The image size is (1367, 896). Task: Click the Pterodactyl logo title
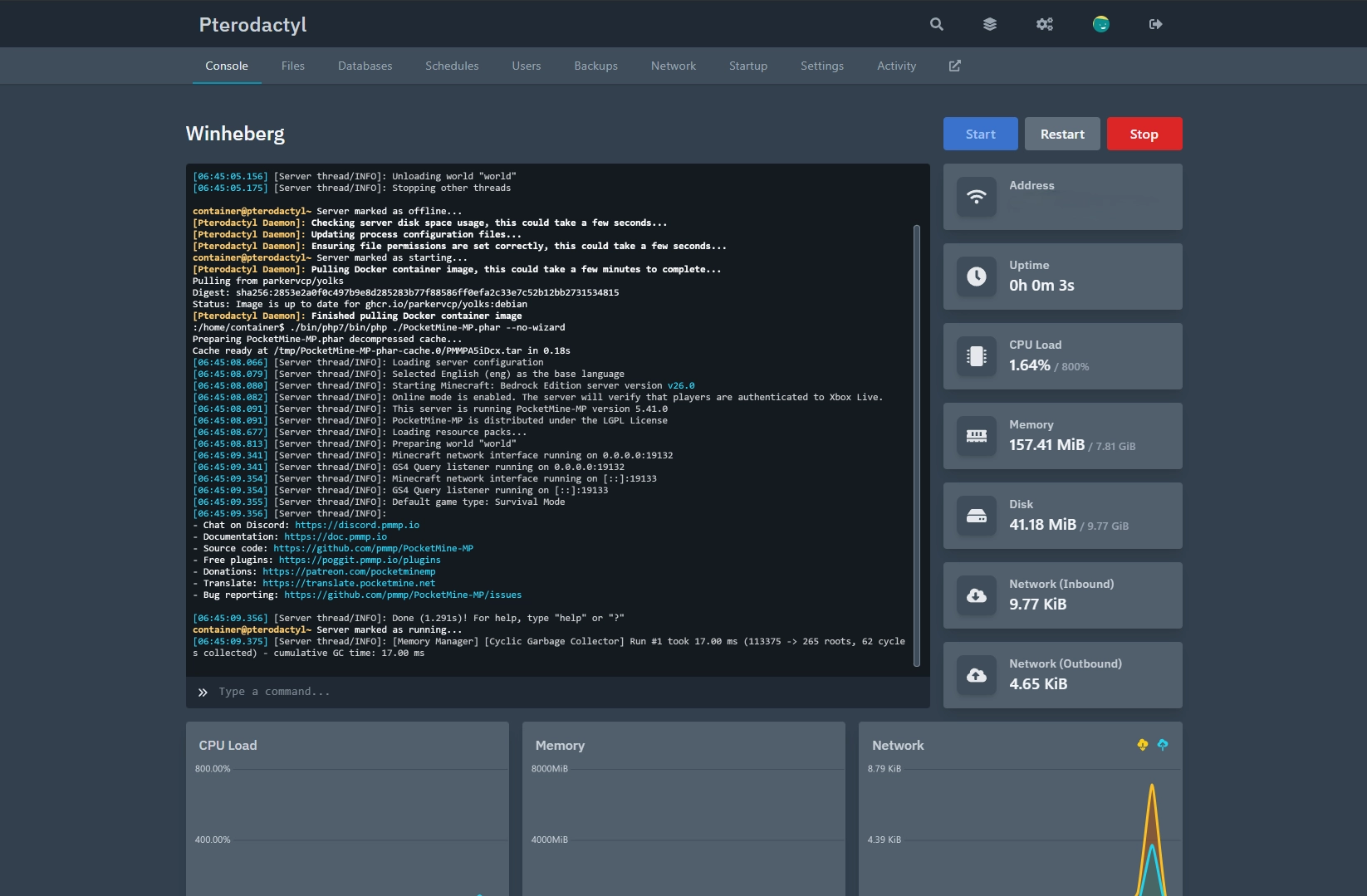[x=252, y=25]
